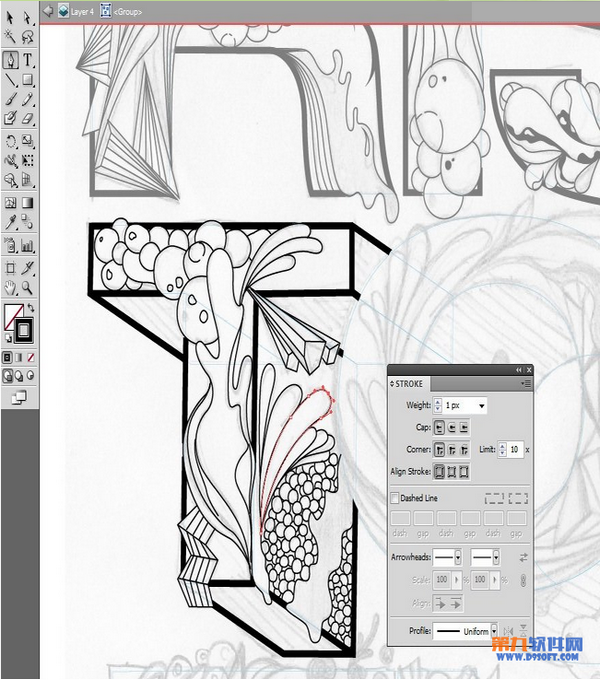Screen dimensions: 600x680
Task: Cycle the STROKE tab display options
Action: [x=392, y=384]
